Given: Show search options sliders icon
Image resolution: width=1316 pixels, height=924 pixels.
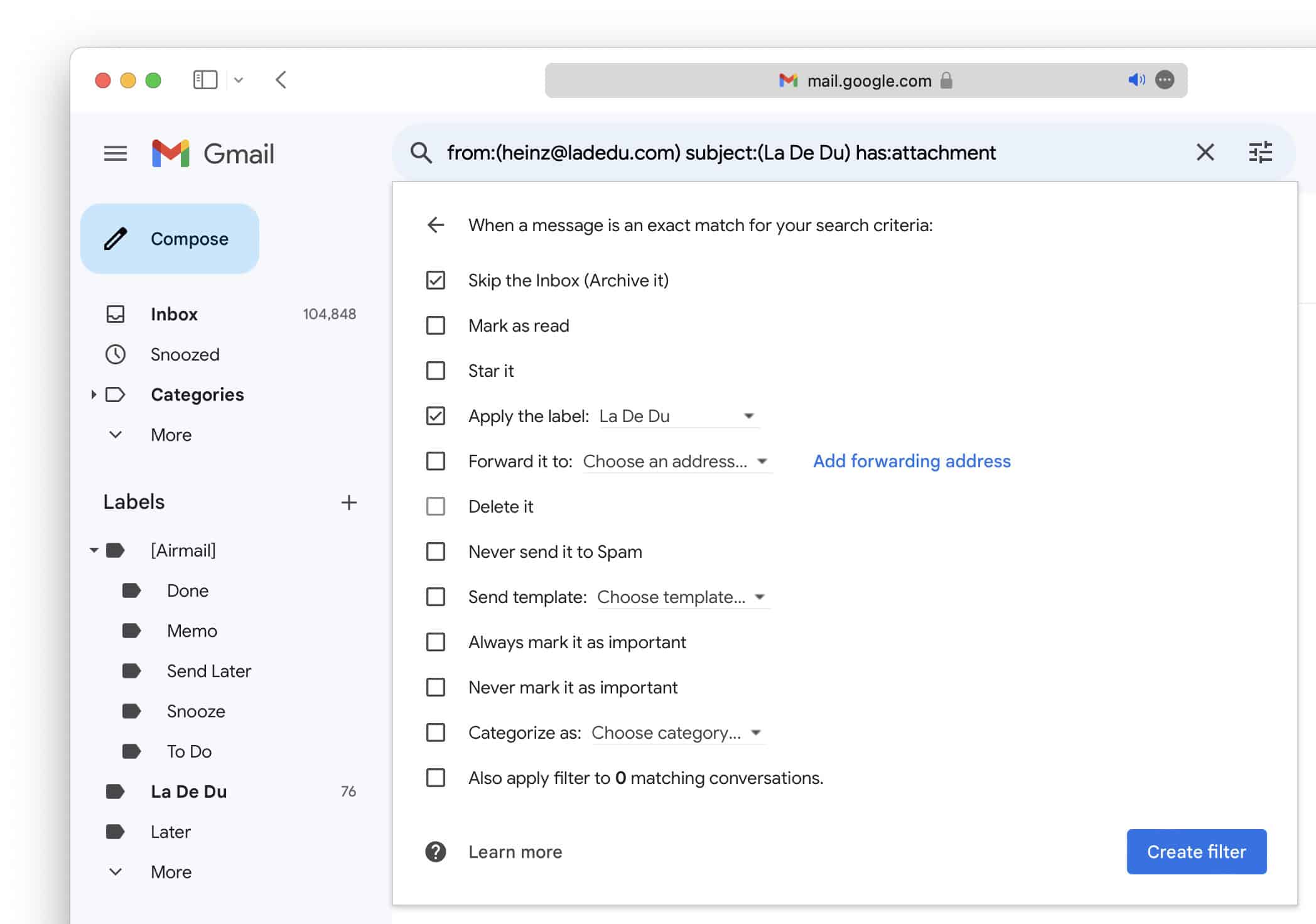Looking at the screenshot, I should [1260, 152].
